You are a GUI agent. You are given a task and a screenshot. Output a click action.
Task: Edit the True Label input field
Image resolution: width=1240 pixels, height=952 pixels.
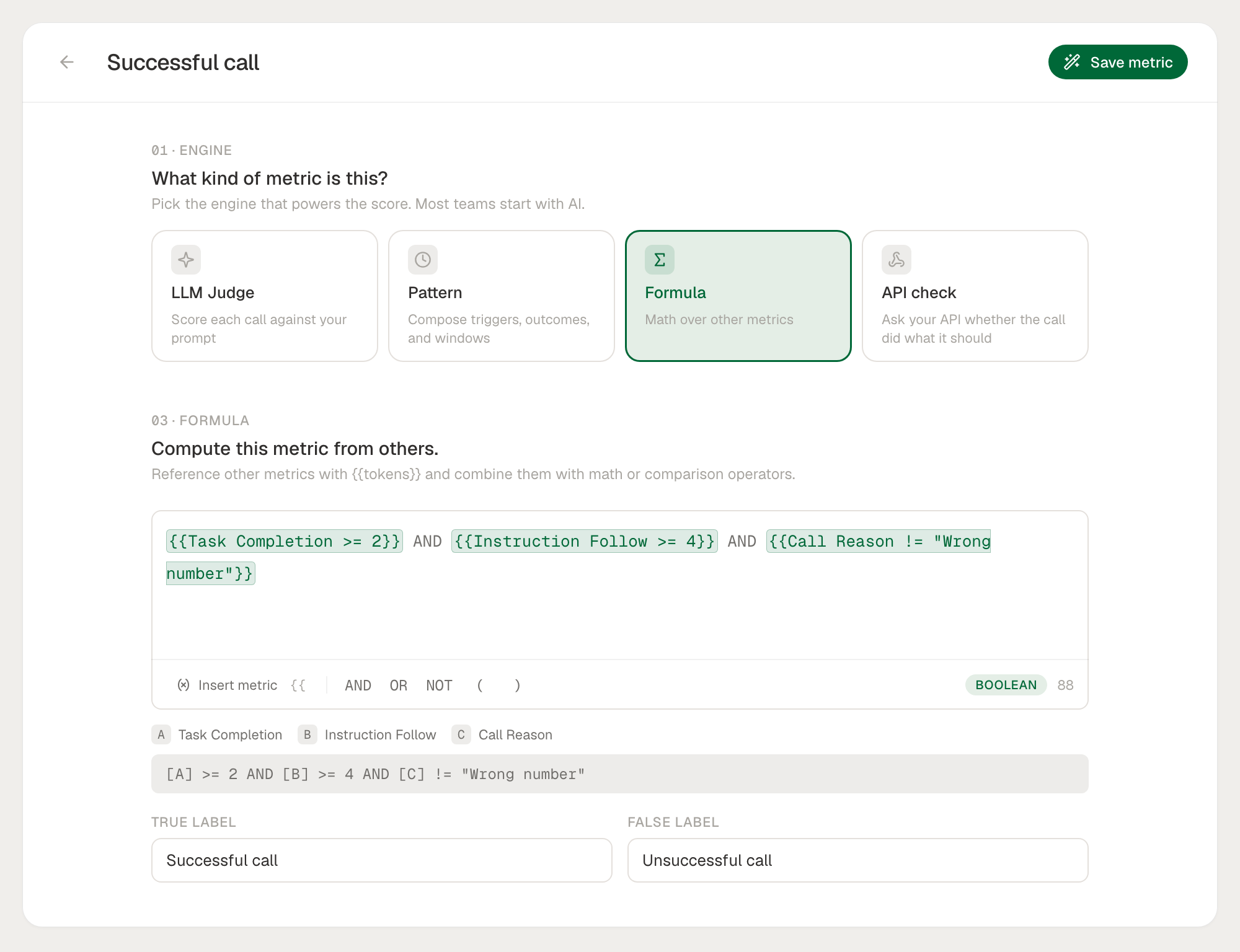tap(382, 860)
